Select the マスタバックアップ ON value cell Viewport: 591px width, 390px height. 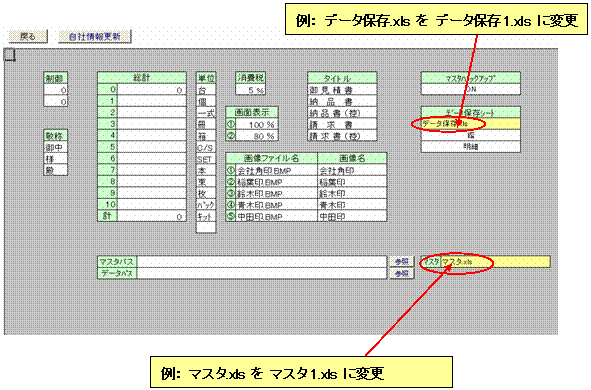pyautogui.click(x=471, y=89)
